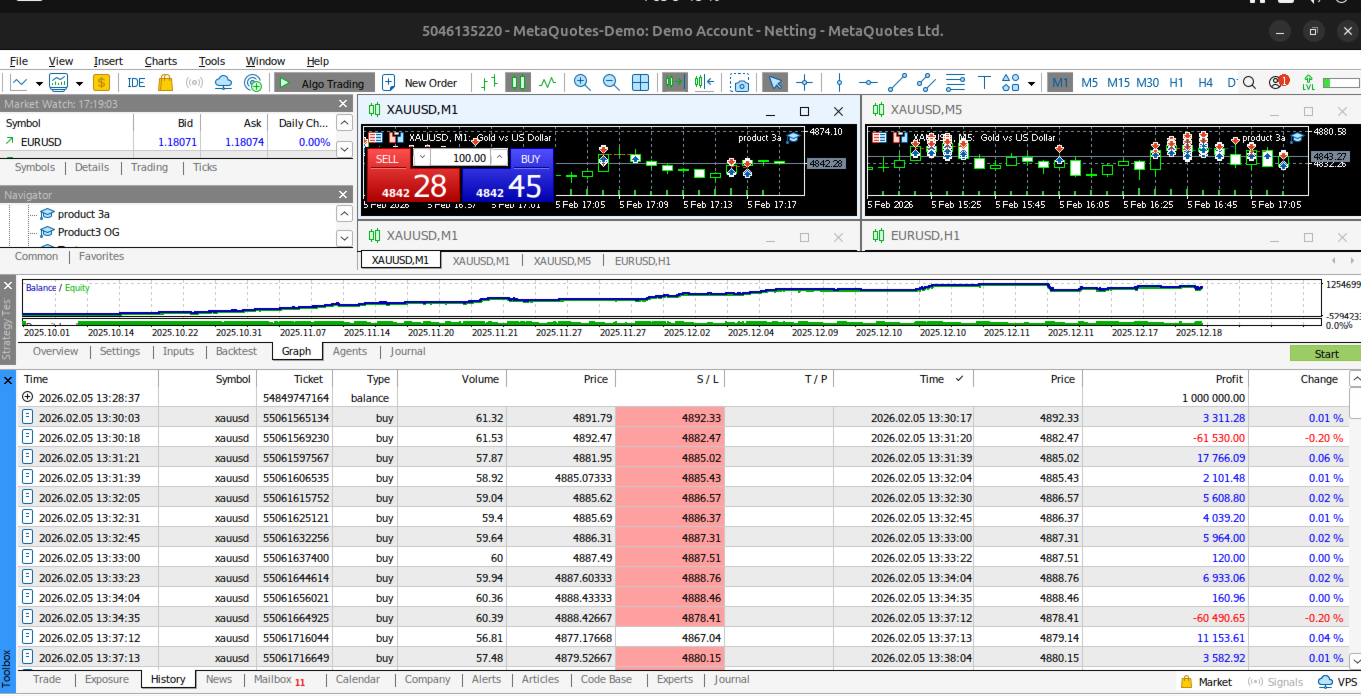
Task: Switch to the Backtest tab
Action: (x=236, y=351)
